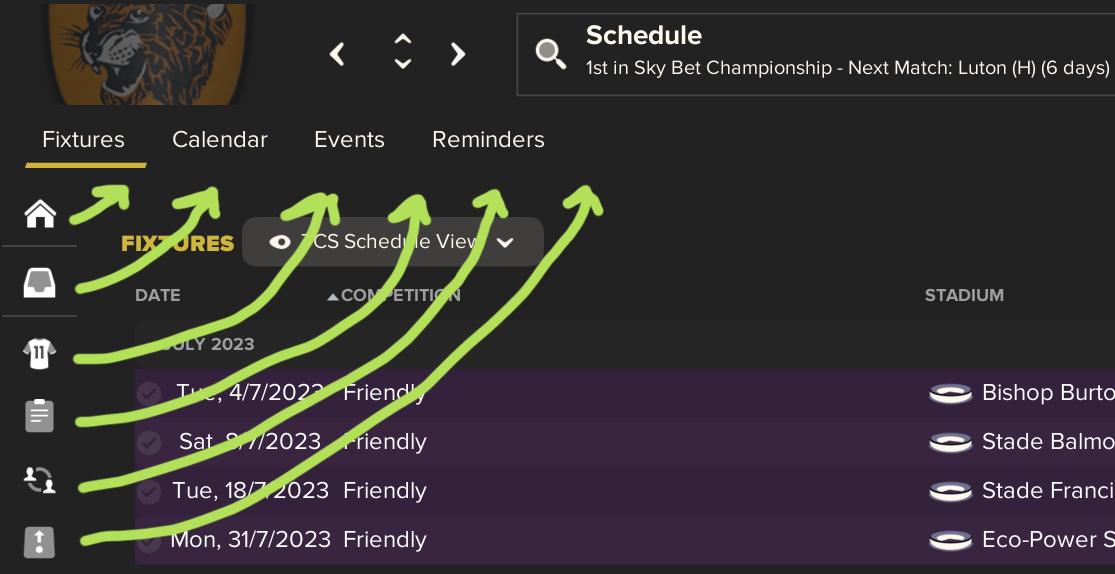The width and height of the screenshot is (1115, 574).
Task: Toggle the checkmark for Tue 18/7/2023 friendly
Action: pos(149,491)
